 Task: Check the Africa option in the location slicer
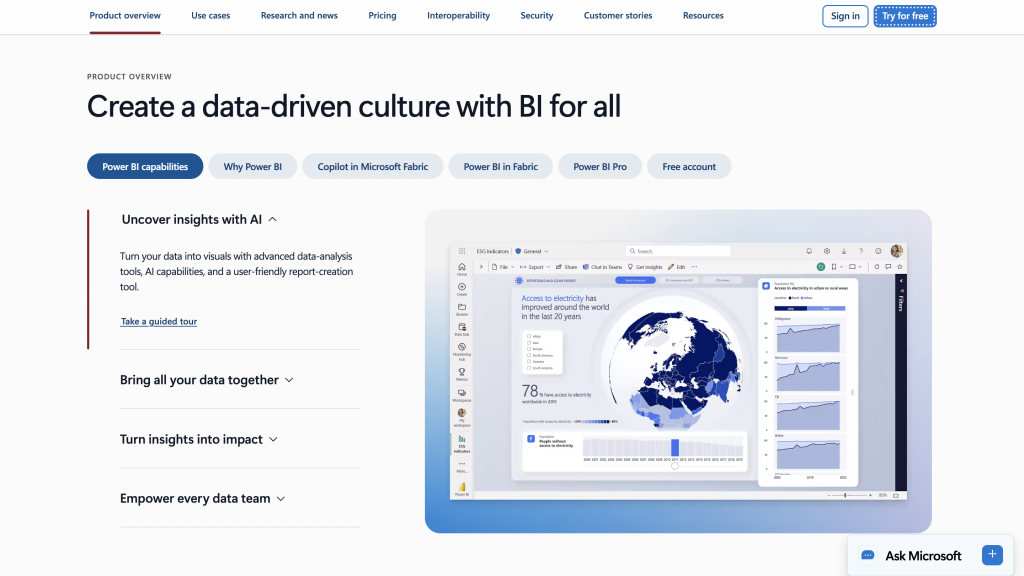click(x=529, y=334)
